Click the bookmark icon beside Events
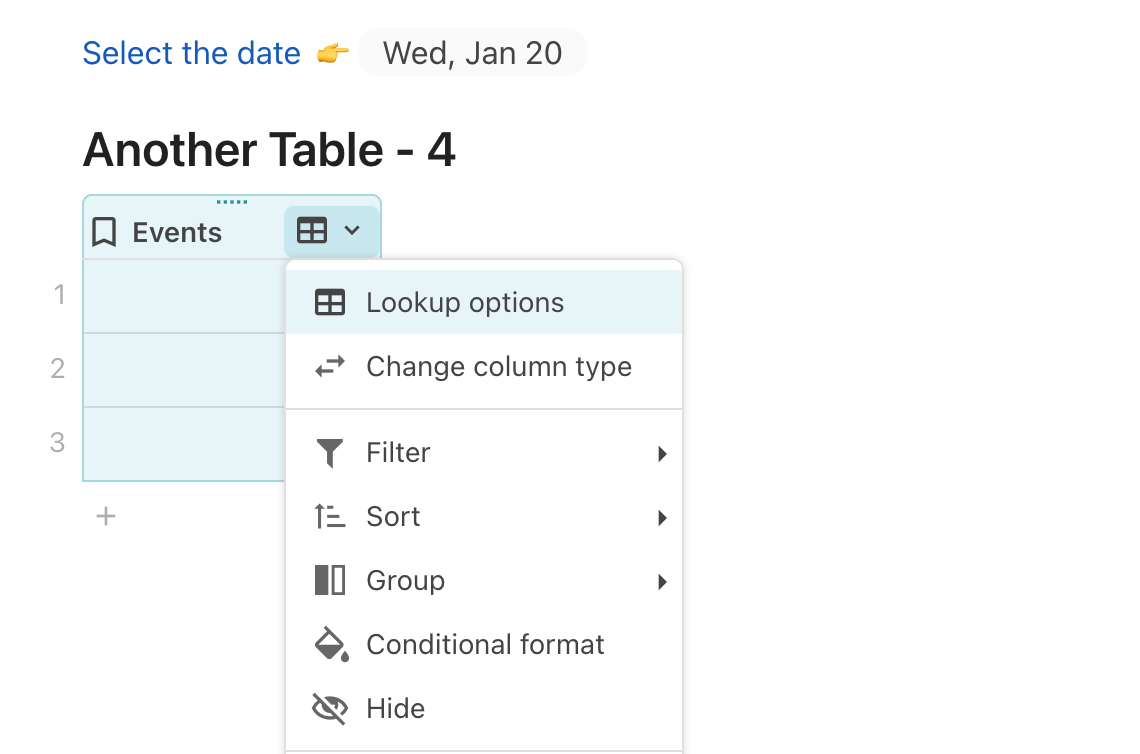Image resolution: width=1140 pixels, height=754 pixels. (x=103, y=233)
